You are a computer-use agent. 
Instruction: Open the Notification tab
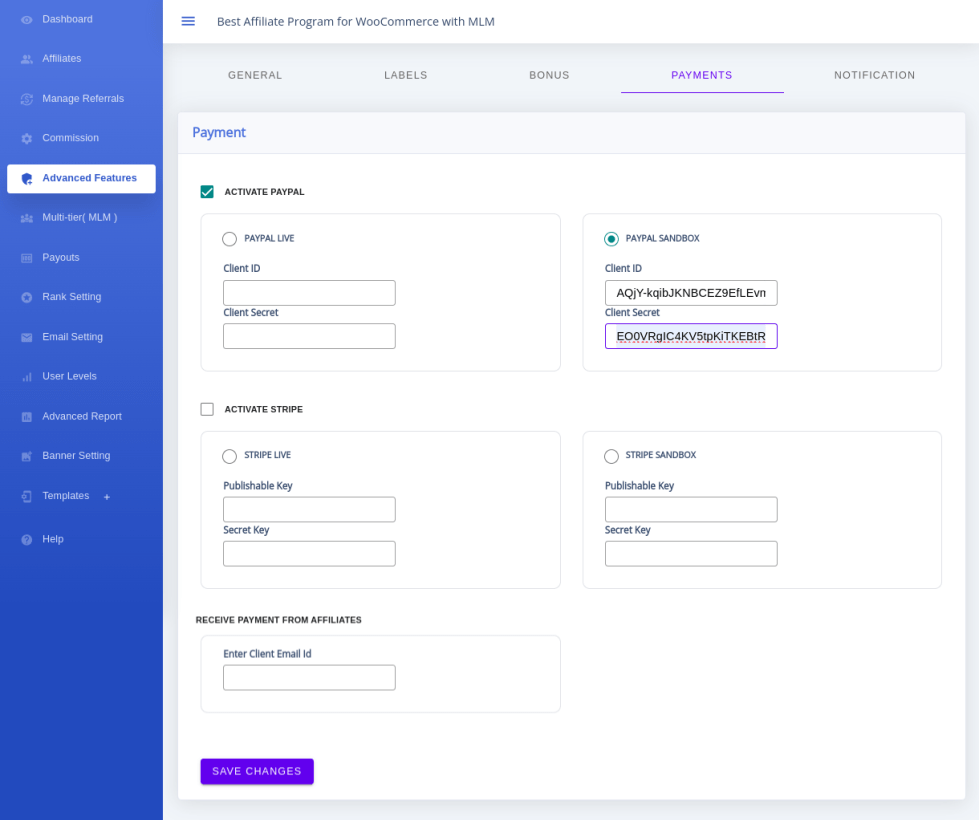[x=874, y=75]
